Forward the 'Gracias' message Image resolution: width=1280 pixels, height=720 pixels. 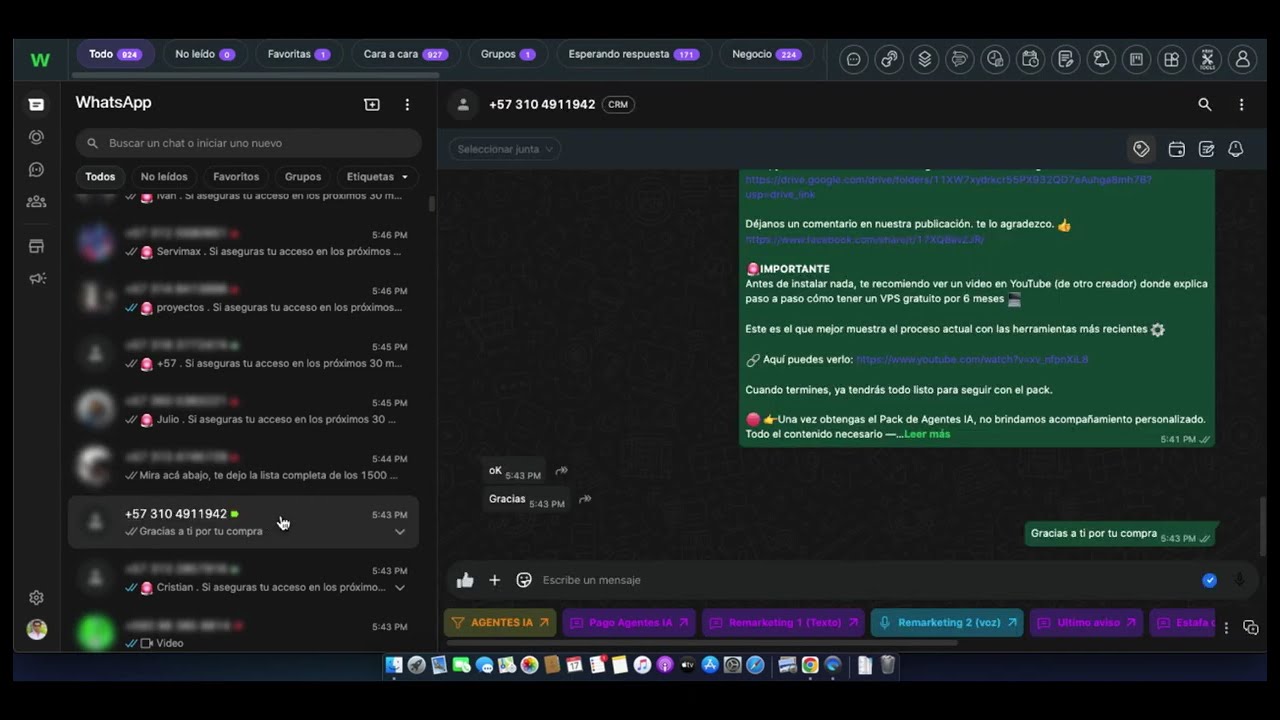click(585, 499)
